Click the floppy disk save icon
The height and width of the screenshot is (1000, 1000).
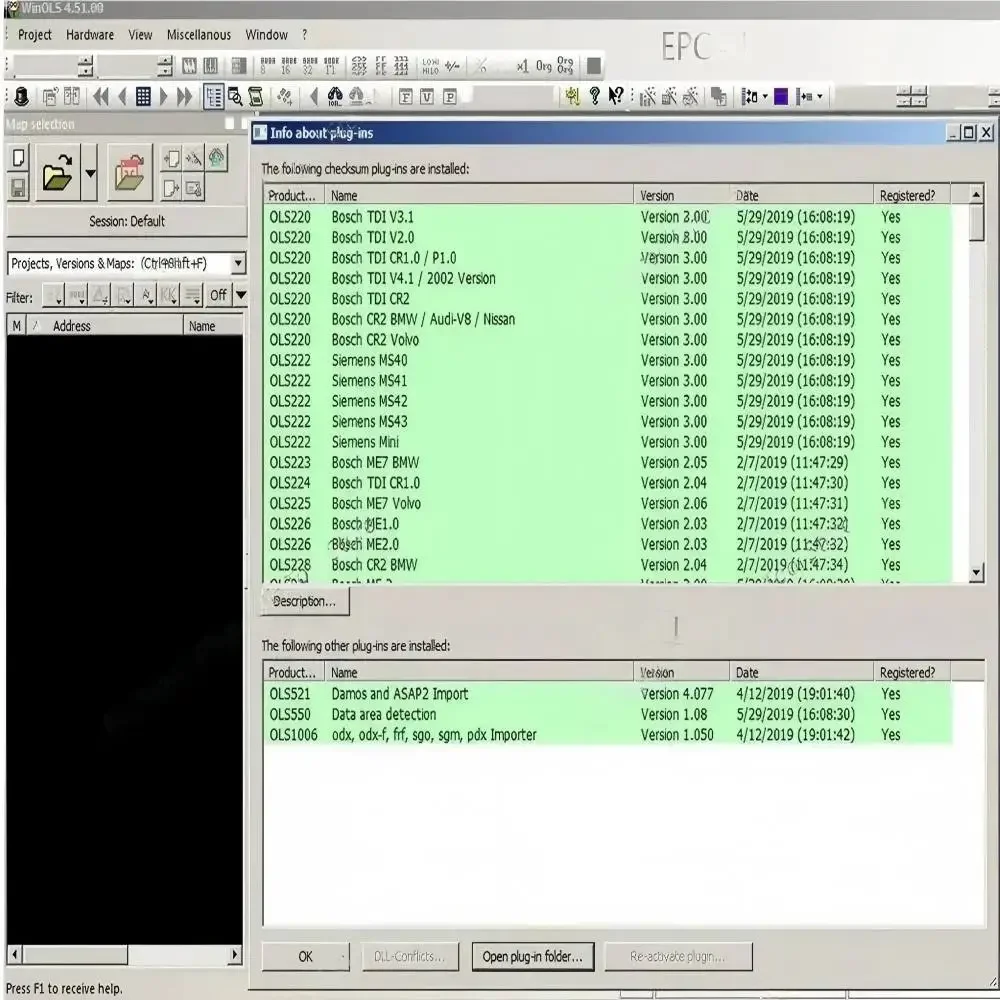tap(18, 188)
